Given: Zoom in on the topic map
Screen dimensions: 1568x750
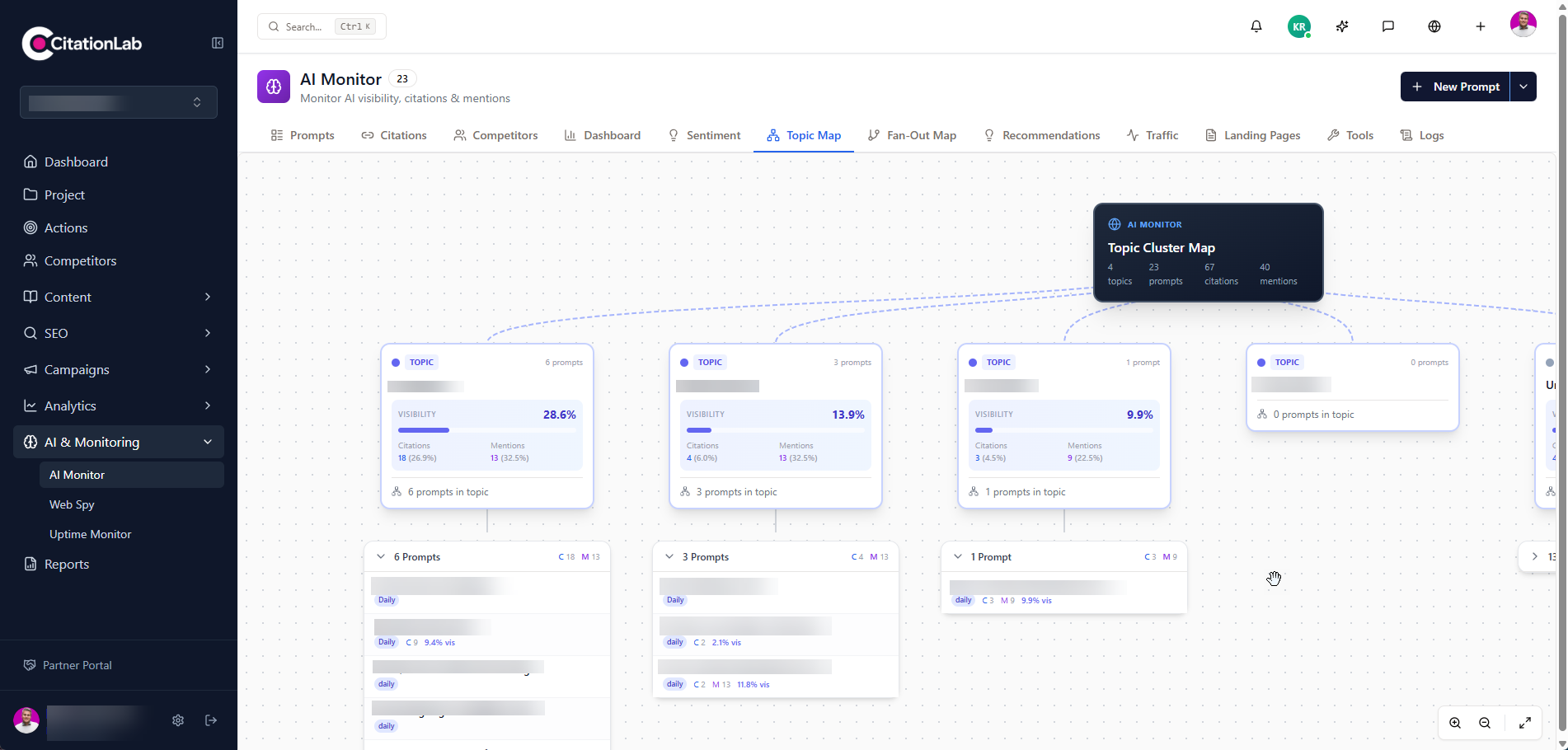Looking at the screenshot, I should click(x=1455, y=723).
